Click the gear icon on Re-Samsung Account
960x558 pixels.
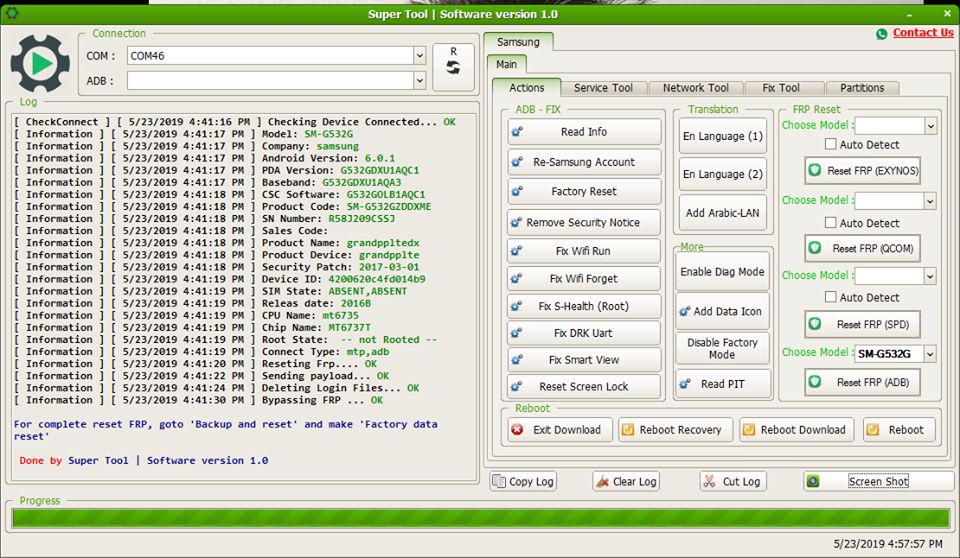click(517, 162)
